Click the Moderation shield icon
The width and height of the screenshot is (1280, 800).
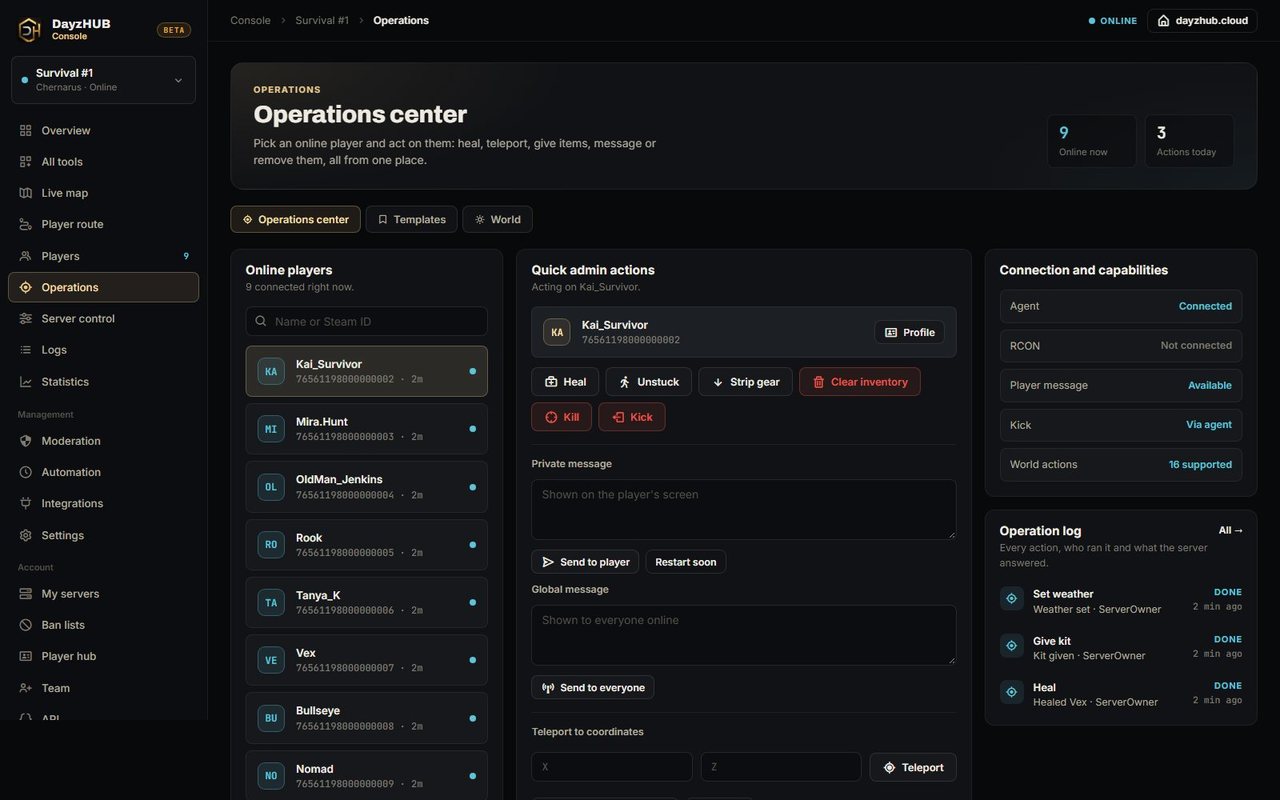[26, 441]
